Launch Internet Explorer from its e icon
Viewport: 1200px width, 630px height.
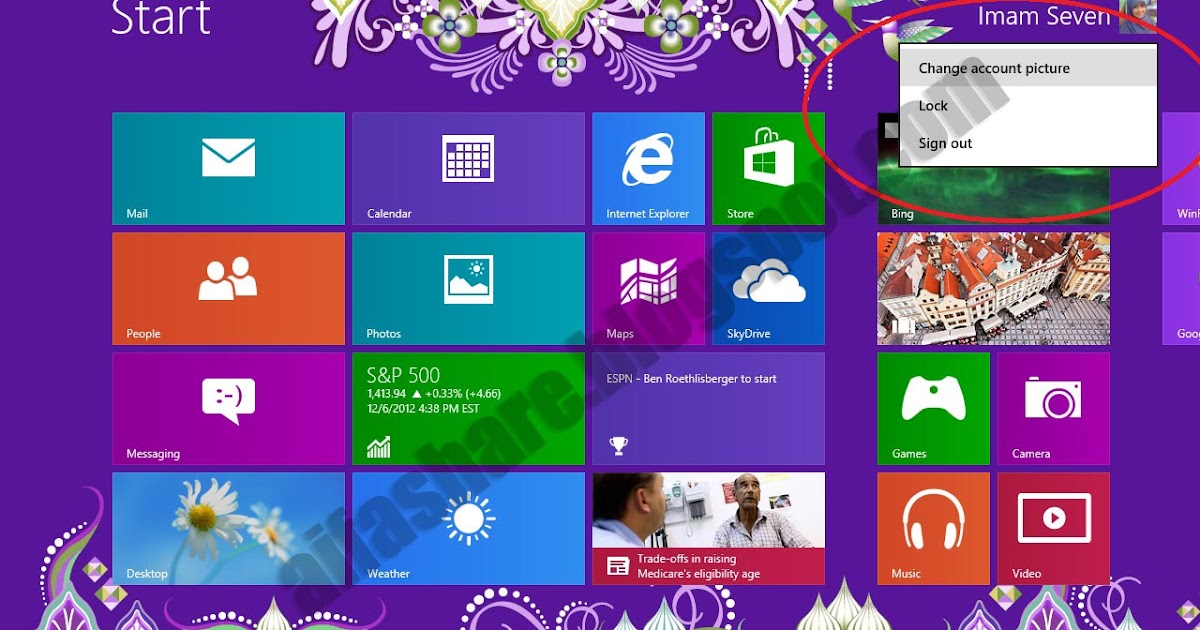point(648,159)
